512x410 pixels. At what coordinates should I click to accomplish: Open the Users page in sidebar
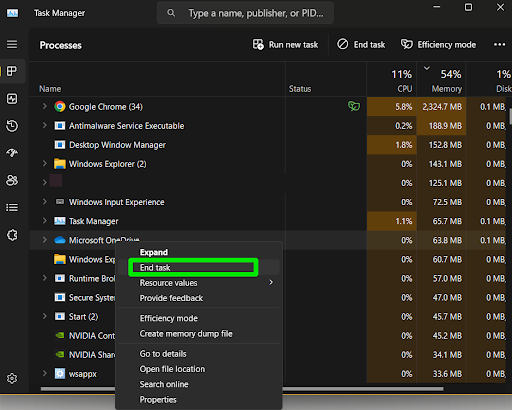click(x=12, y=180)
